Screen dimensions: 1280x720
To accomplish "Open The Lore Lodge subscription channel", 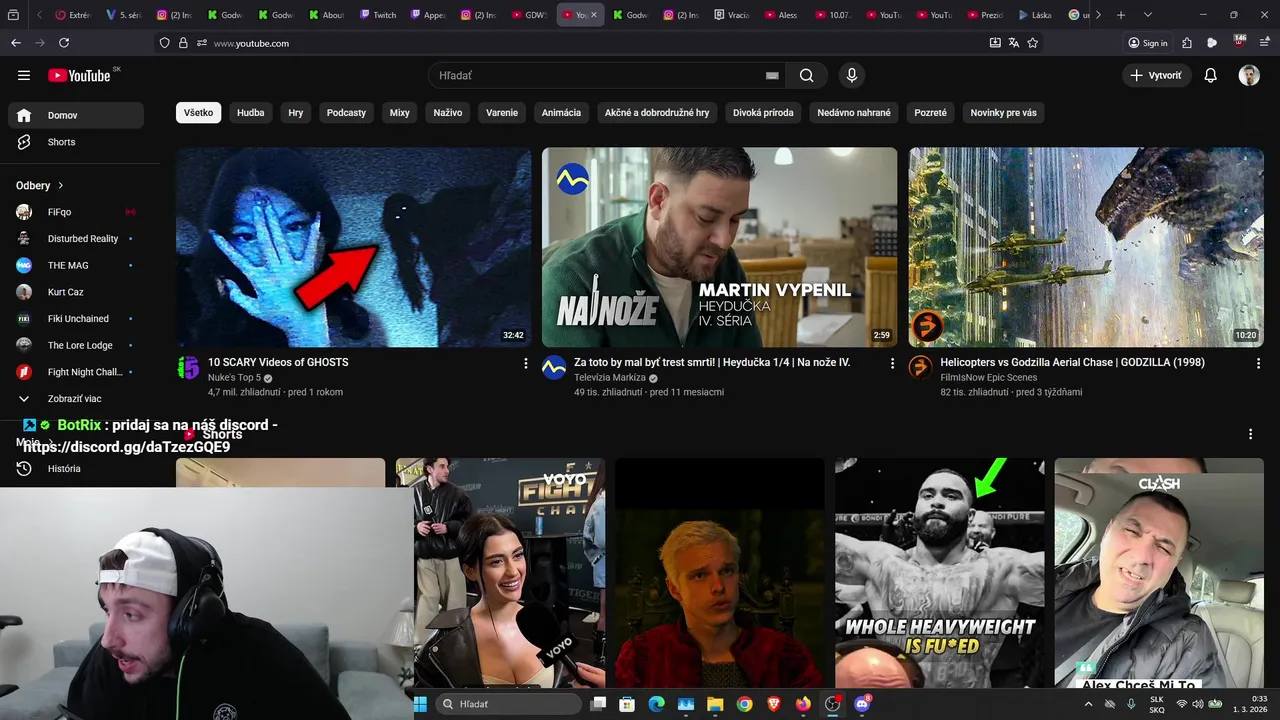I will point(76,345).
